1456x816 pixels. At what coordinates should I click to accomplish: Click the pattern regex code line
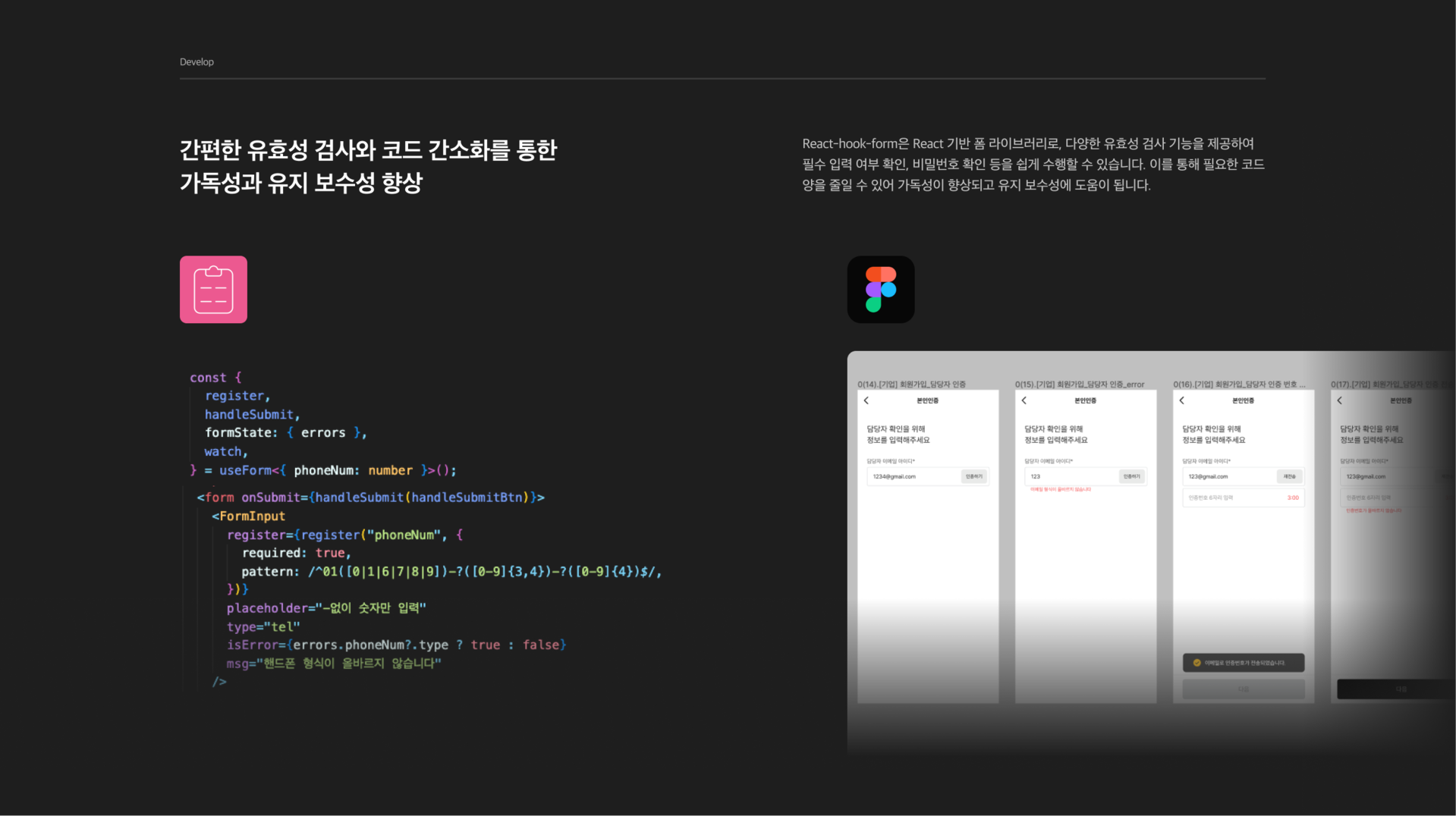(x=451, y=572)
